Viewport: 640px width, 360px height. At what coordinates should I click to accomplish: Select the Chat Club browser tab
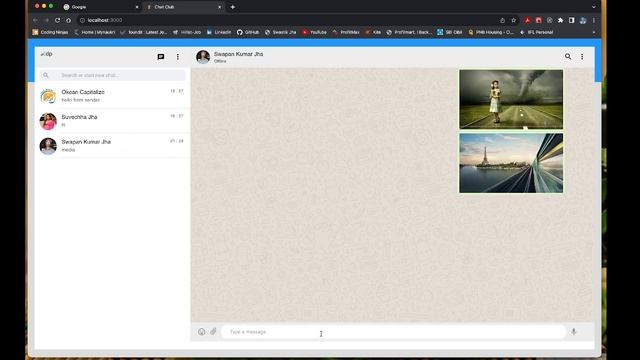tap(184, 7)
